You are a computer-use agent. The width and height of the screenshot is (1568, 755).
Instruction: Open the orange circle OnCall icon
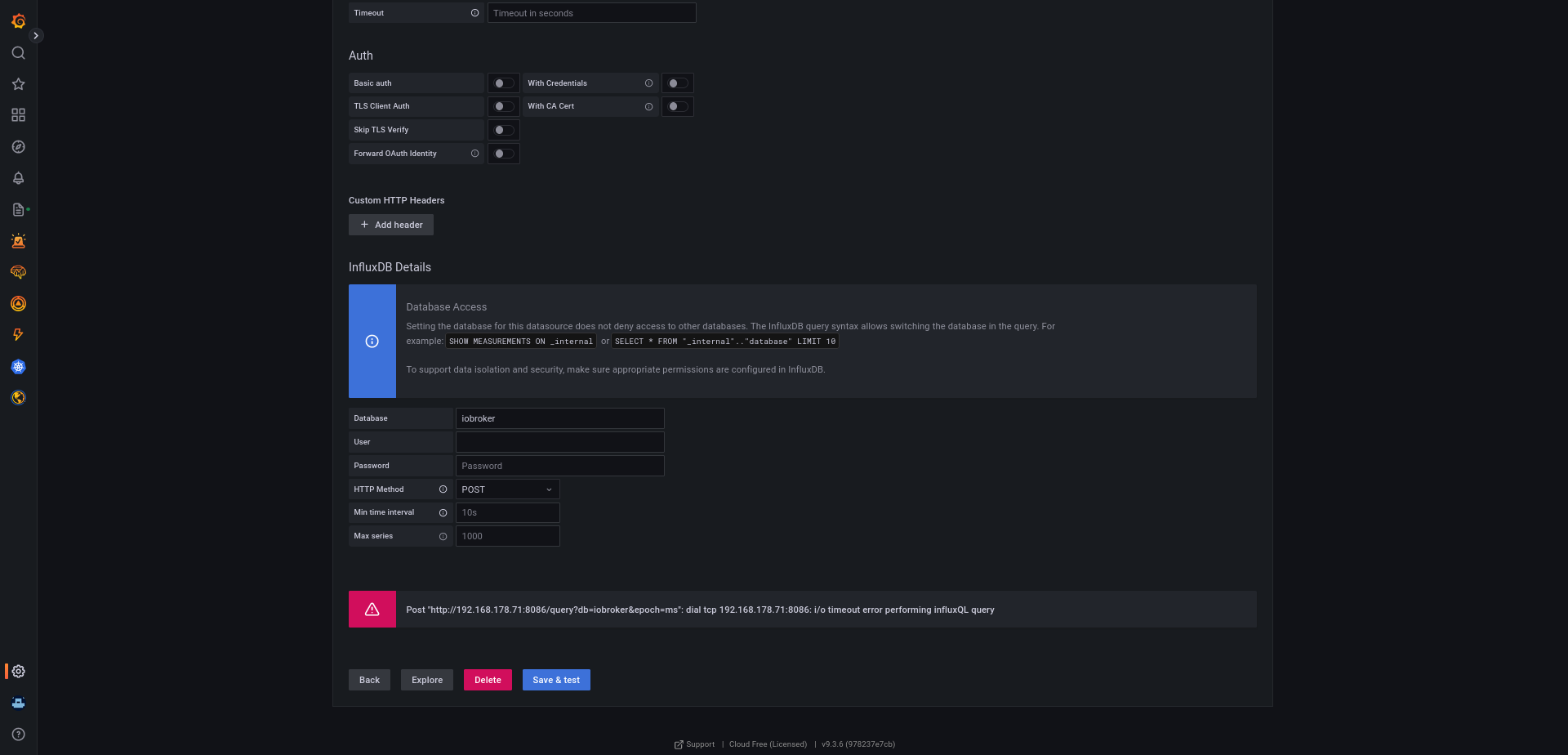tap(18, 304)
